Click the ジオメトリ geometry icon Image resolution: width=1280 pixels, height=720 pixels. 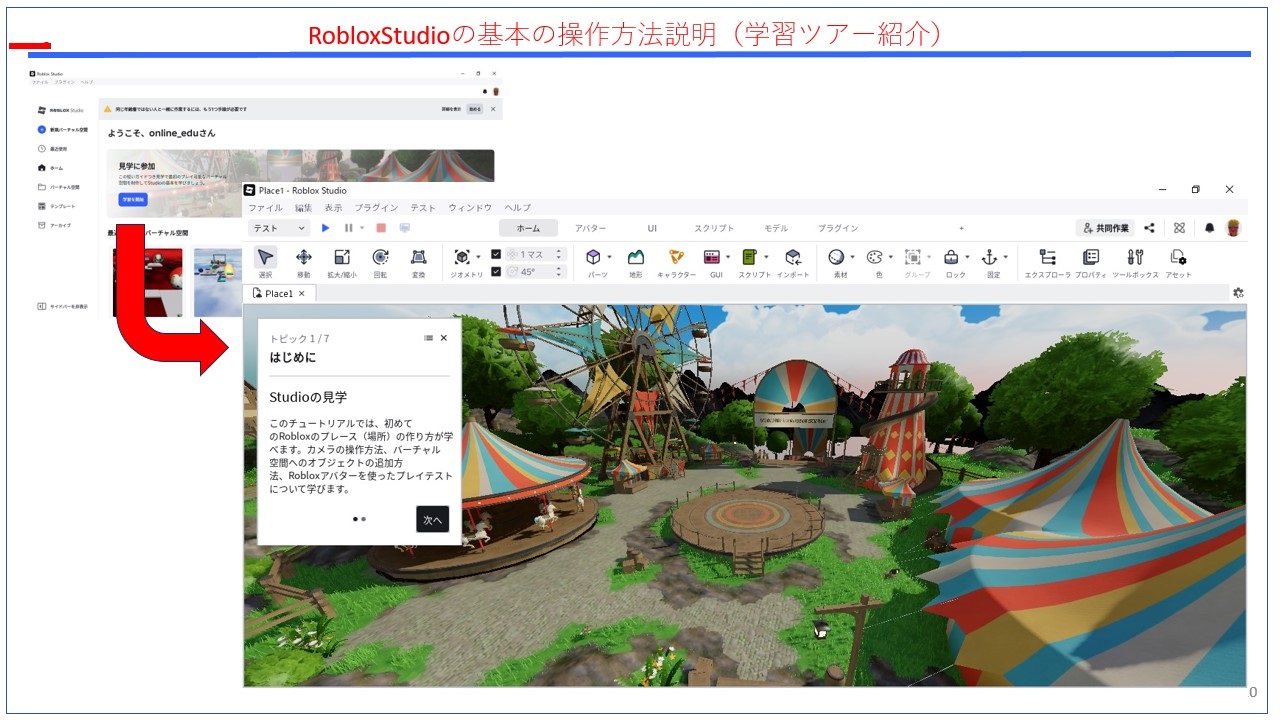462,257
